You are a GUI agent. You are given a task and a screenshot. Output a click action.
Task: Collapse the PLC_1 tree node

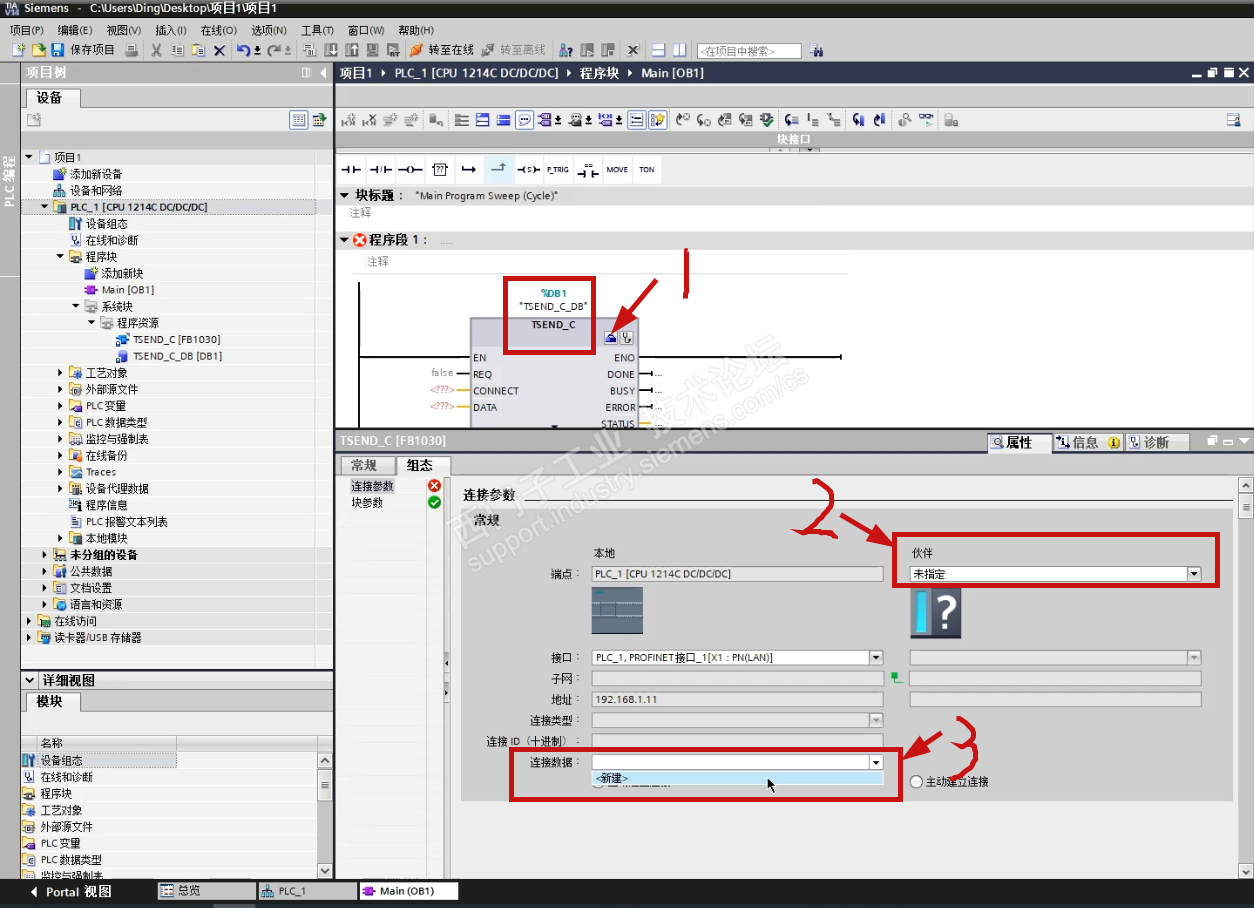[x=44, y=207]
